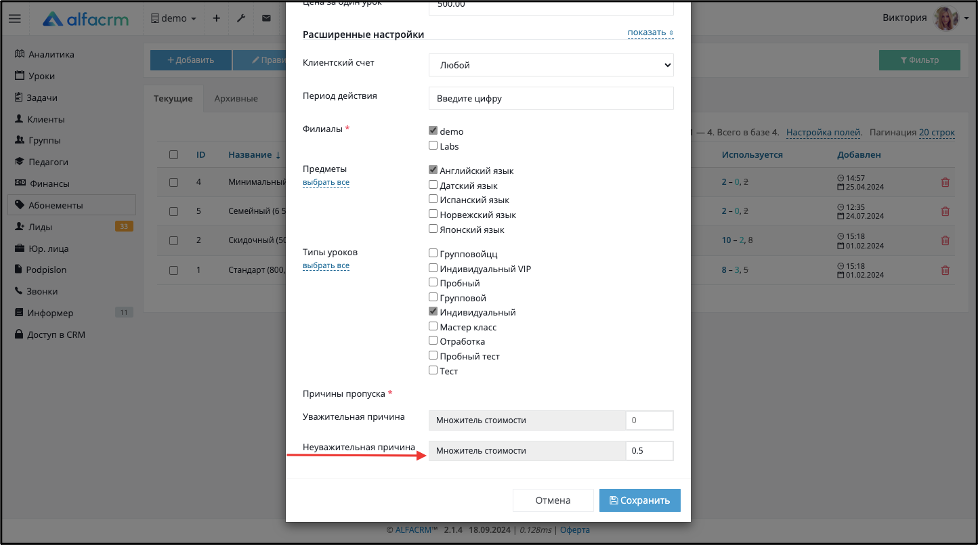Click the plus icon in top bar
This screenshot has width=979, height=545.
click(216, 19)
